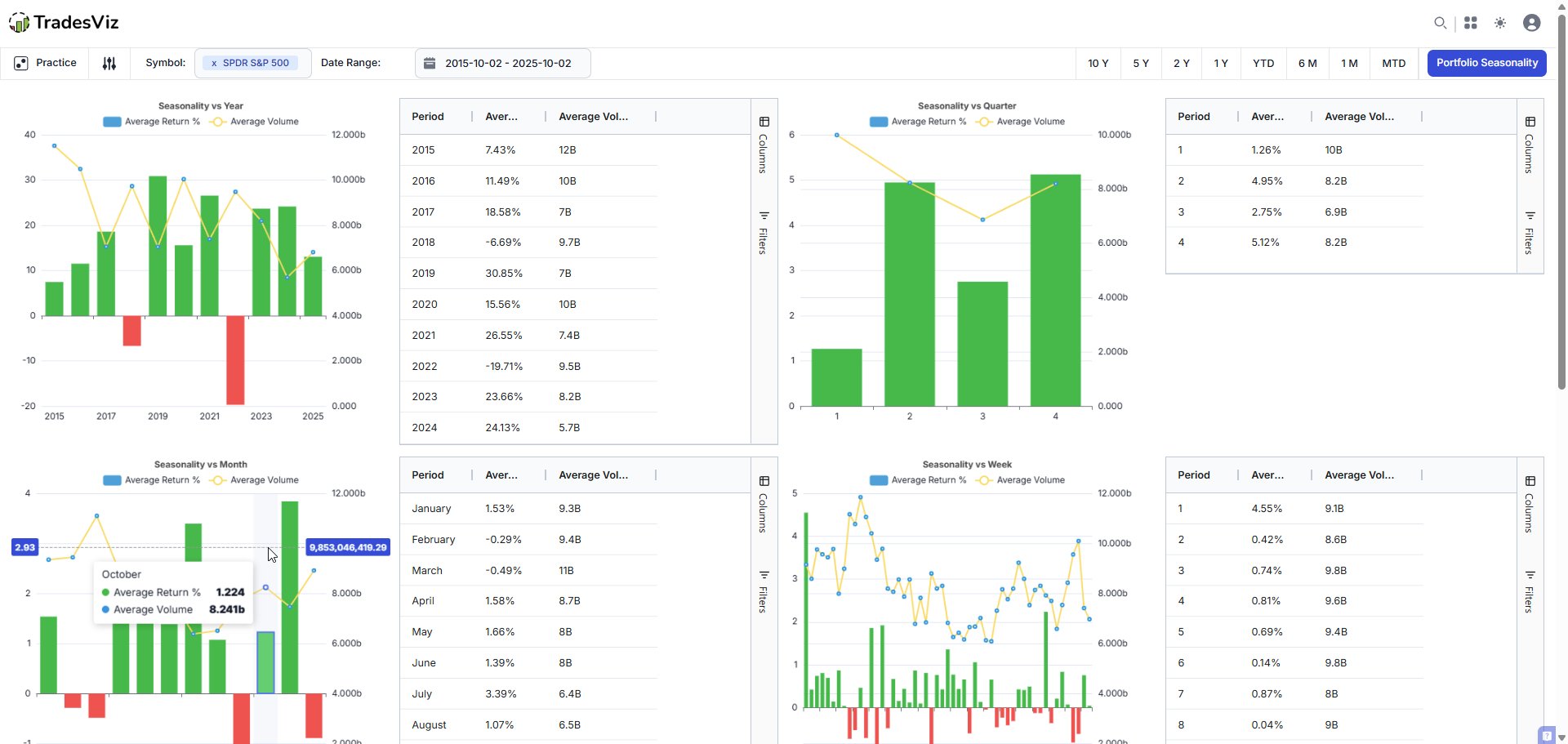Select the 2 Y range

tap(1181, 63)
